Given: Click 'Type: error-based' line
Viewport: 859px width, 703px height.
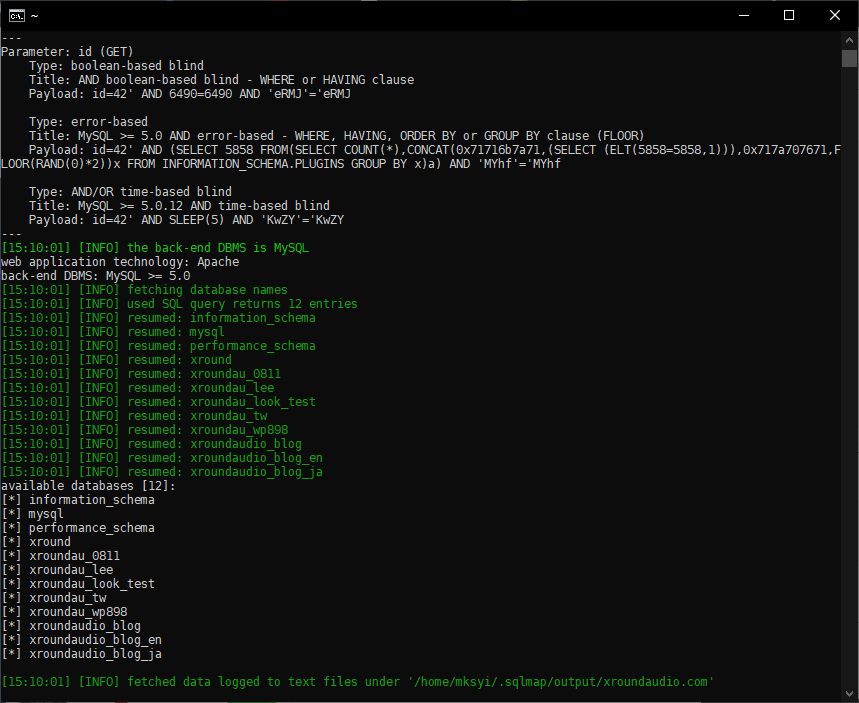Looking at the screenshot, I should (88, 122).
